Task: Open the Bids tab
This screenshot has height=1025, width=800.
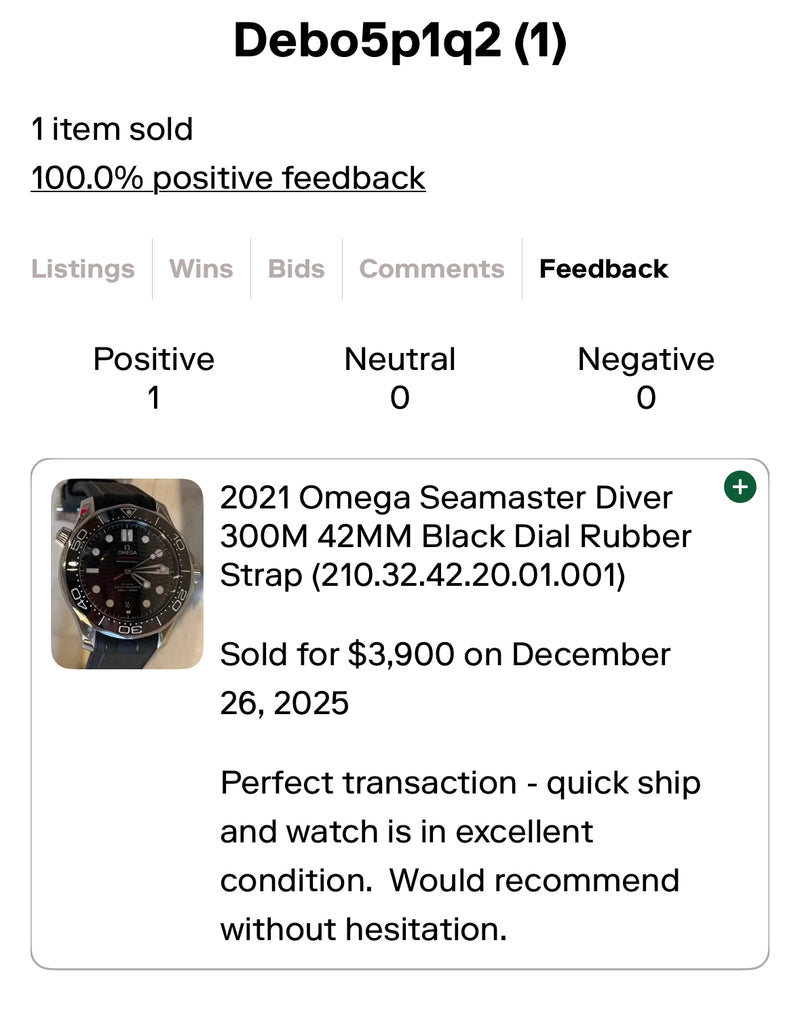Action: click(296, 269)
